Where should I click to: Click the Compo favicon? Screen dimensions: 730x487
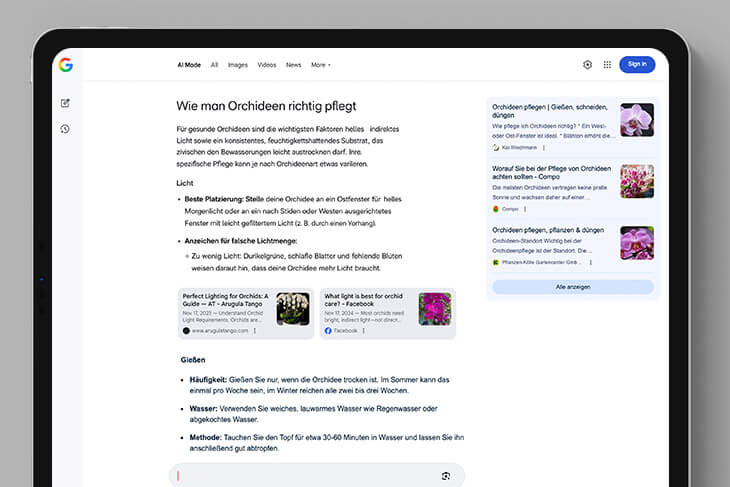496,209
